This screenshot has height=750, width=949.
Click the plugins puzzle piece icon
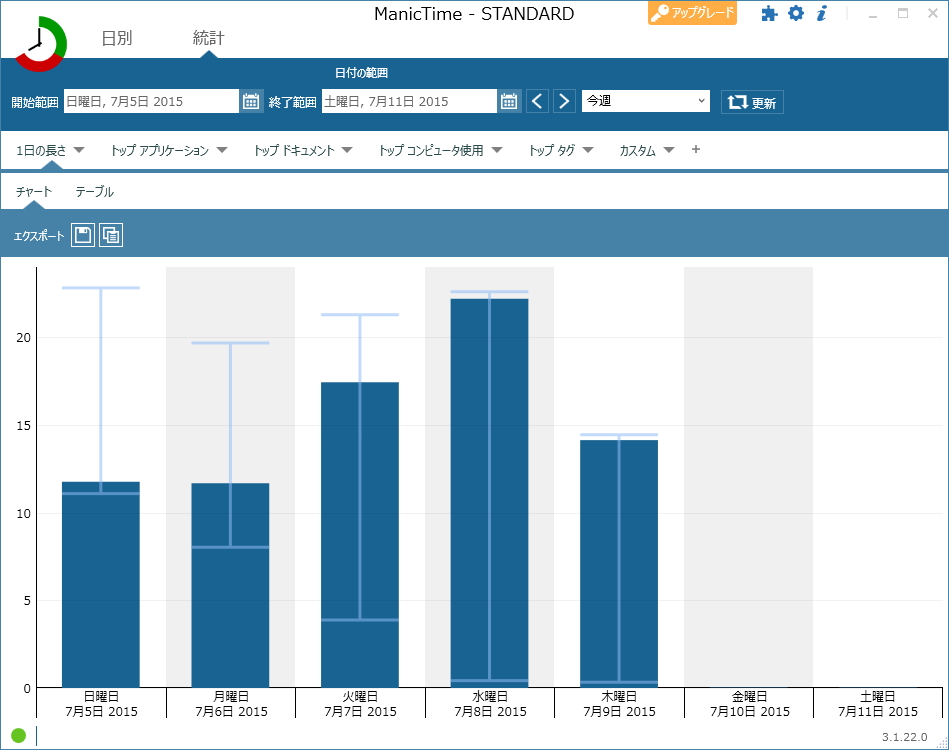768,14
